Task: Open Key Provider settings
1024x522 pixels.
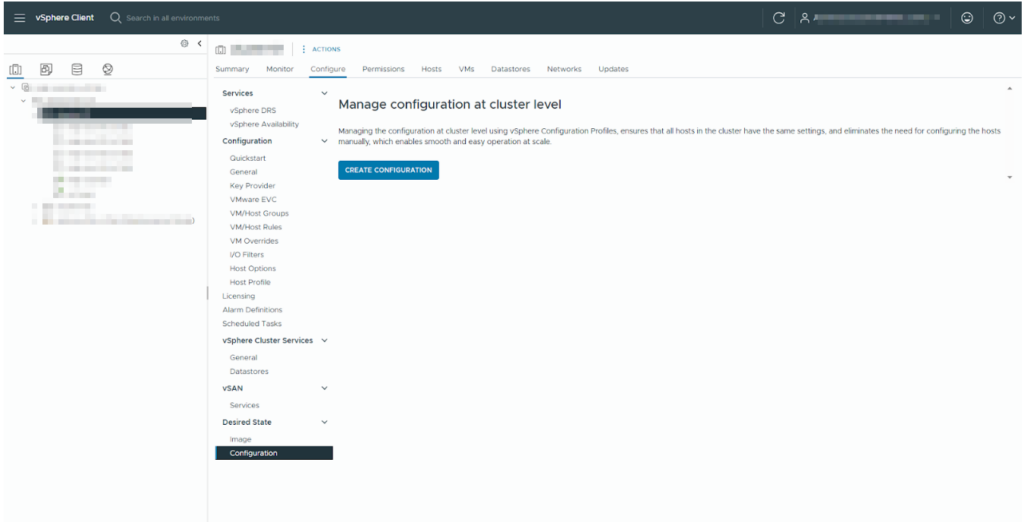Action: (252, 186)
